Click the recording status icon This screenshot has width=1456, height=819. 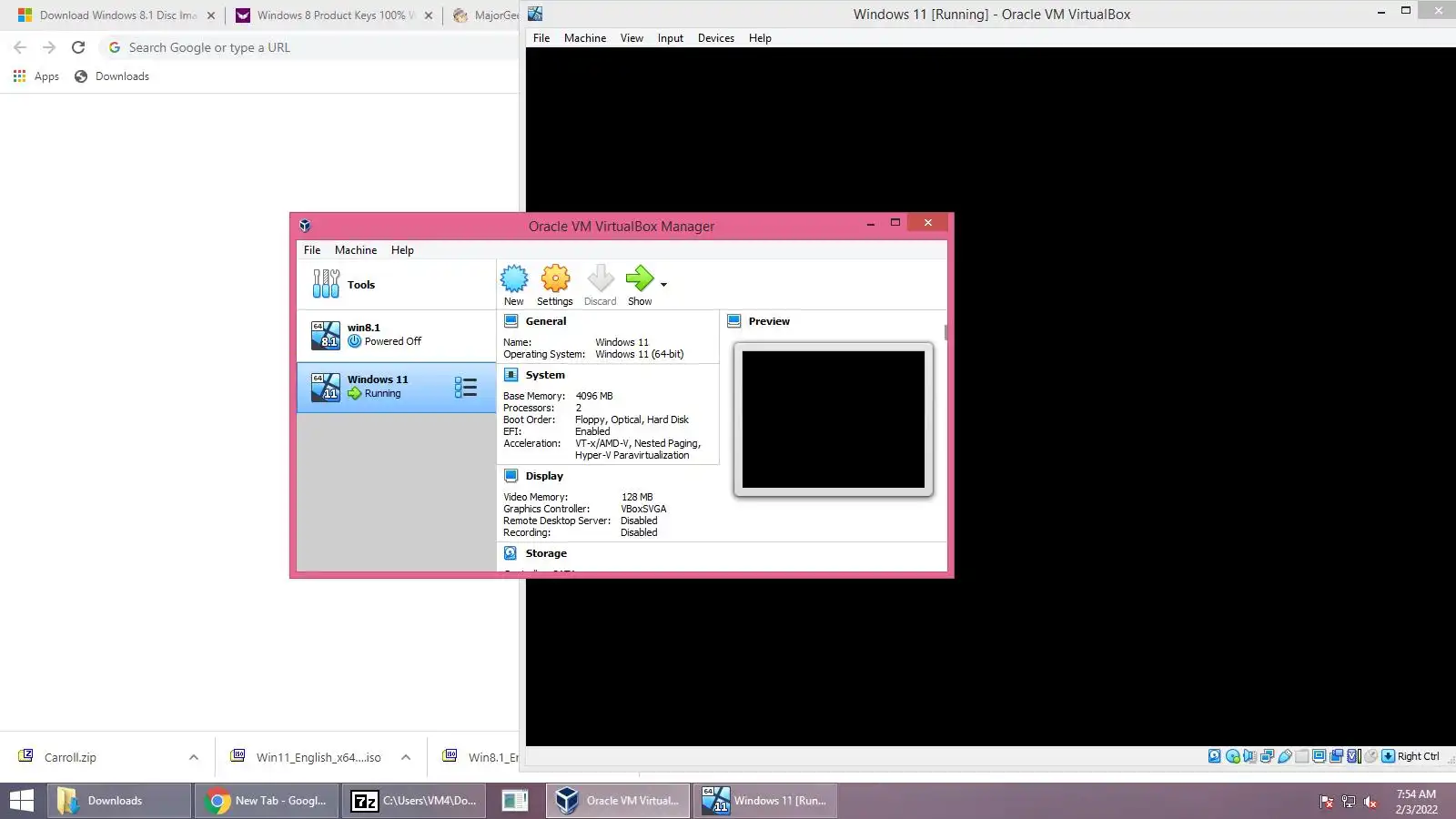1336,756
